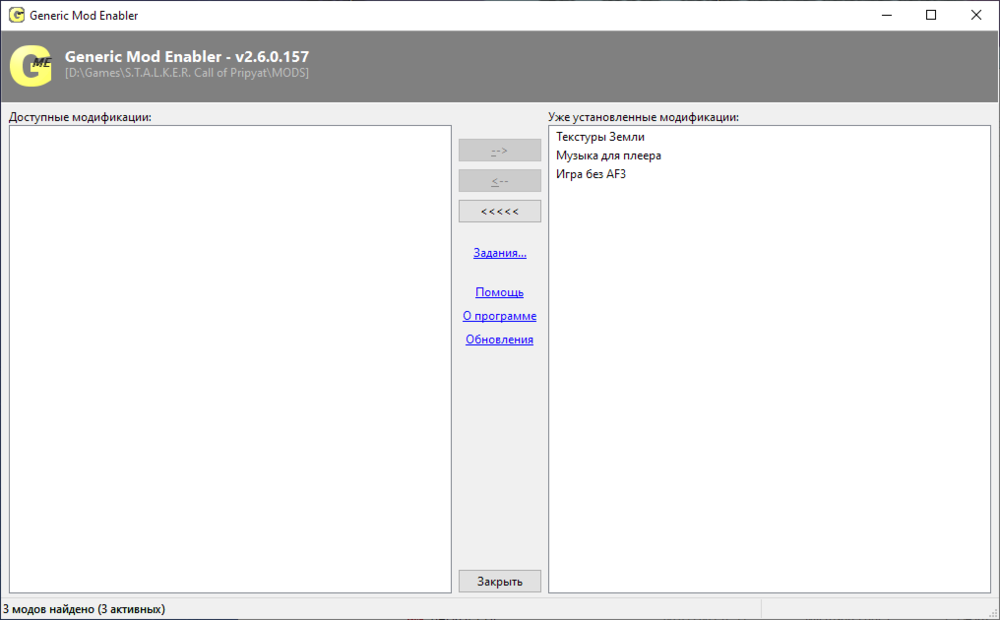Maximize the Generic Mod Enabler window
This screenshot has width=1000, height=620.
point(931,15)
